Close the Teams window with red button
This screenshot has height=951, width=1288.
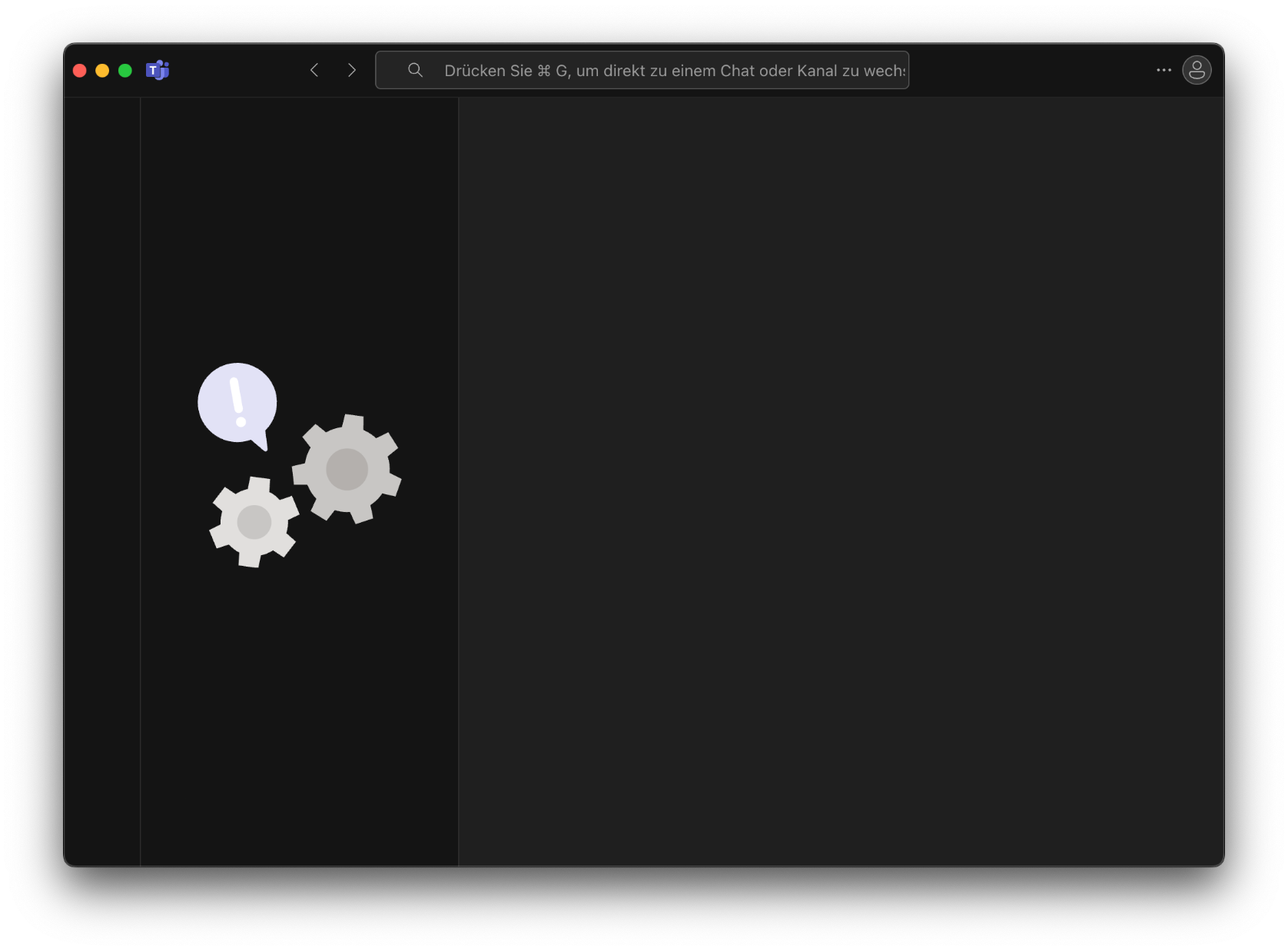coord(79,71)
